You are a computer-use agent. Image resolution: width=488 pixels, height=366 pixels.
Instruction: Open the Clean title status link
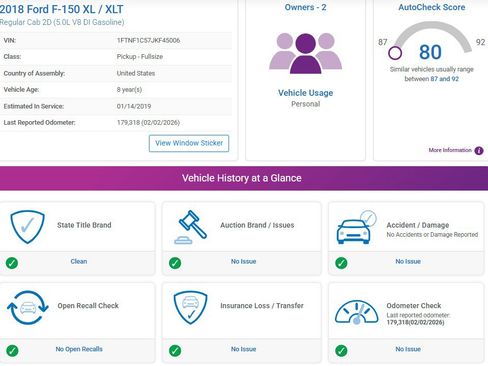click(79, 262)
